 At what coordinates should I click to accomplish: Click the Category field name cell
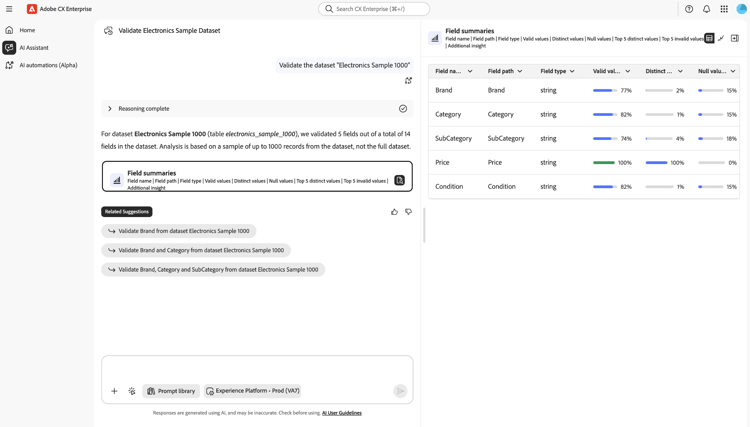(x=448, y=114)
